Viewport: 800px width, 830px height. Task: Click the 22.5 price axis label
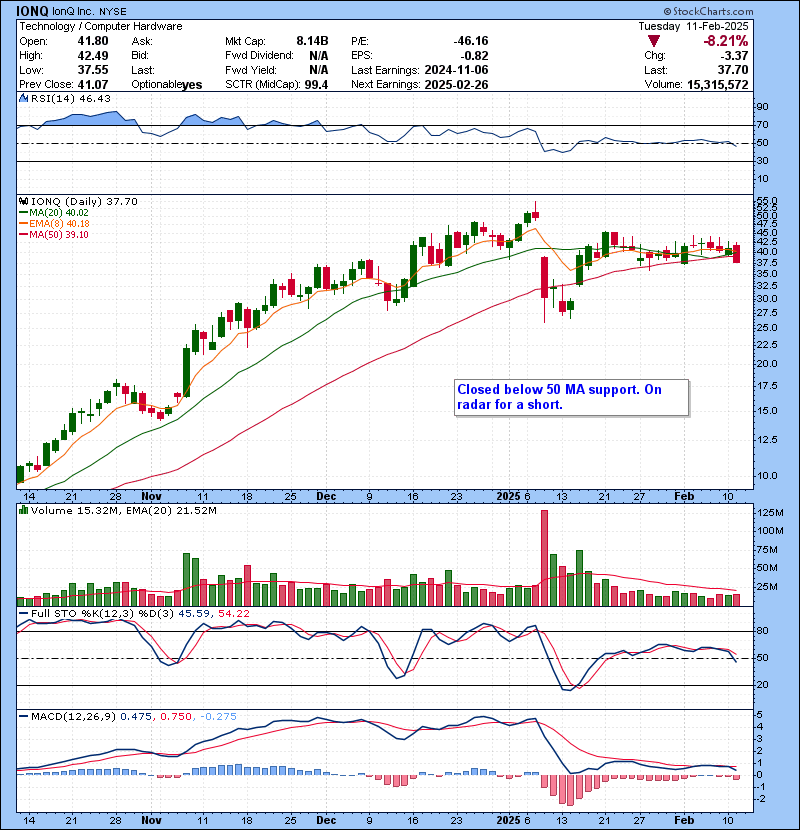[x=767, y=345]
